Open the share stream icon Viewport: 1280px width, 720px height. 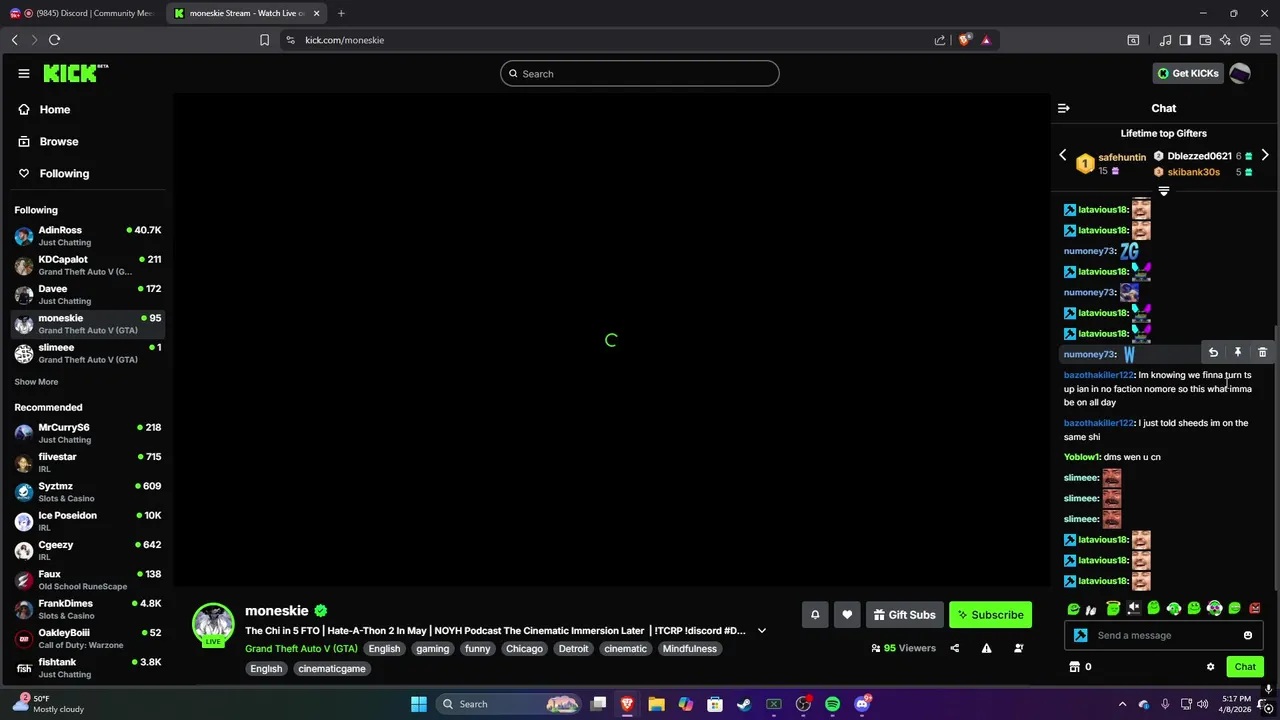(x=954, y=648)
